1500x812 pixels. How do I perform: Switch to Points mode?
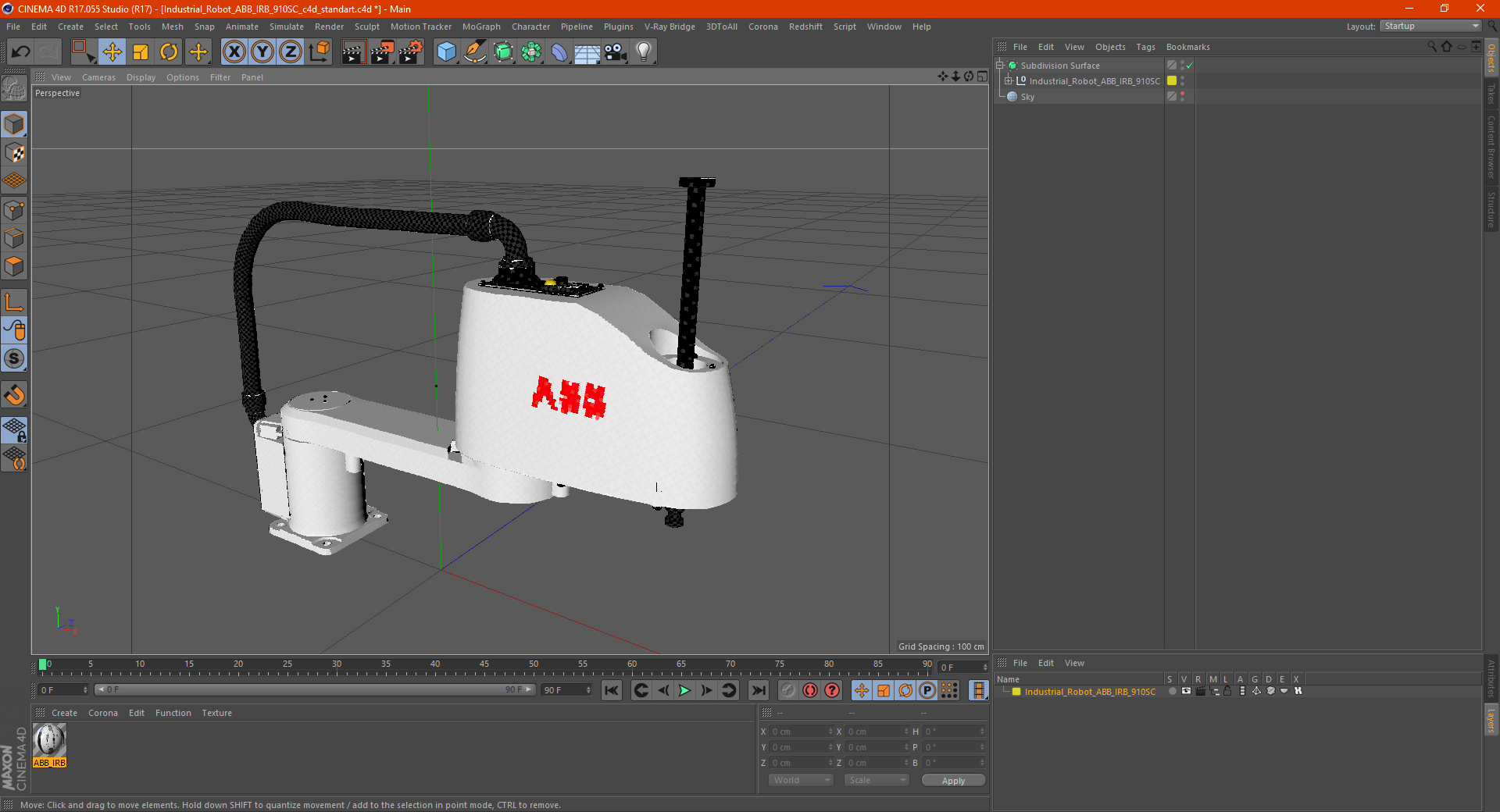click(x=14, y=210)
